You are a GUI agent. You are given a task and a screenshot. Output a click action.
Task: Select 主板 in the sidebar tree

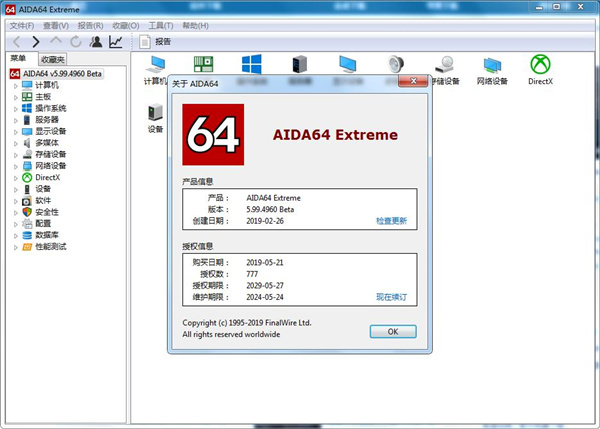pos(43,96)
